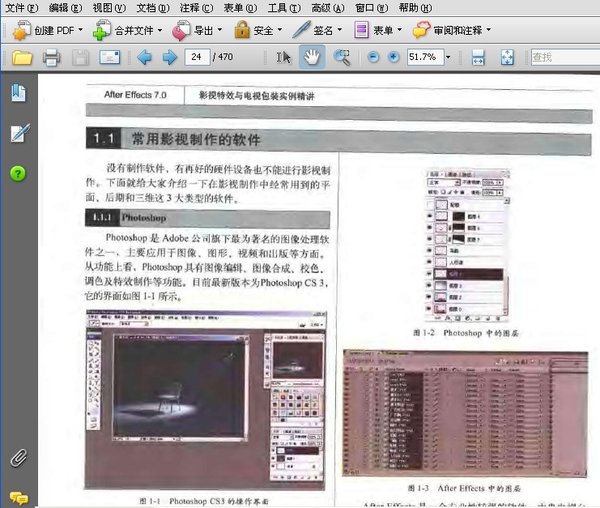This screenshot has width=600, height=508.
Task: Click the 合并文件 button
Action: (127, 30)
